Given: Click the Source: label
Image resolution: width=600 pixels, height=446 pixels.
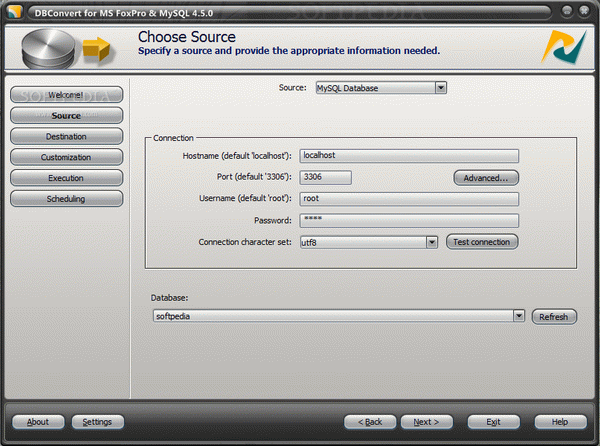Looking at the screenshot, I should [293, 88].
